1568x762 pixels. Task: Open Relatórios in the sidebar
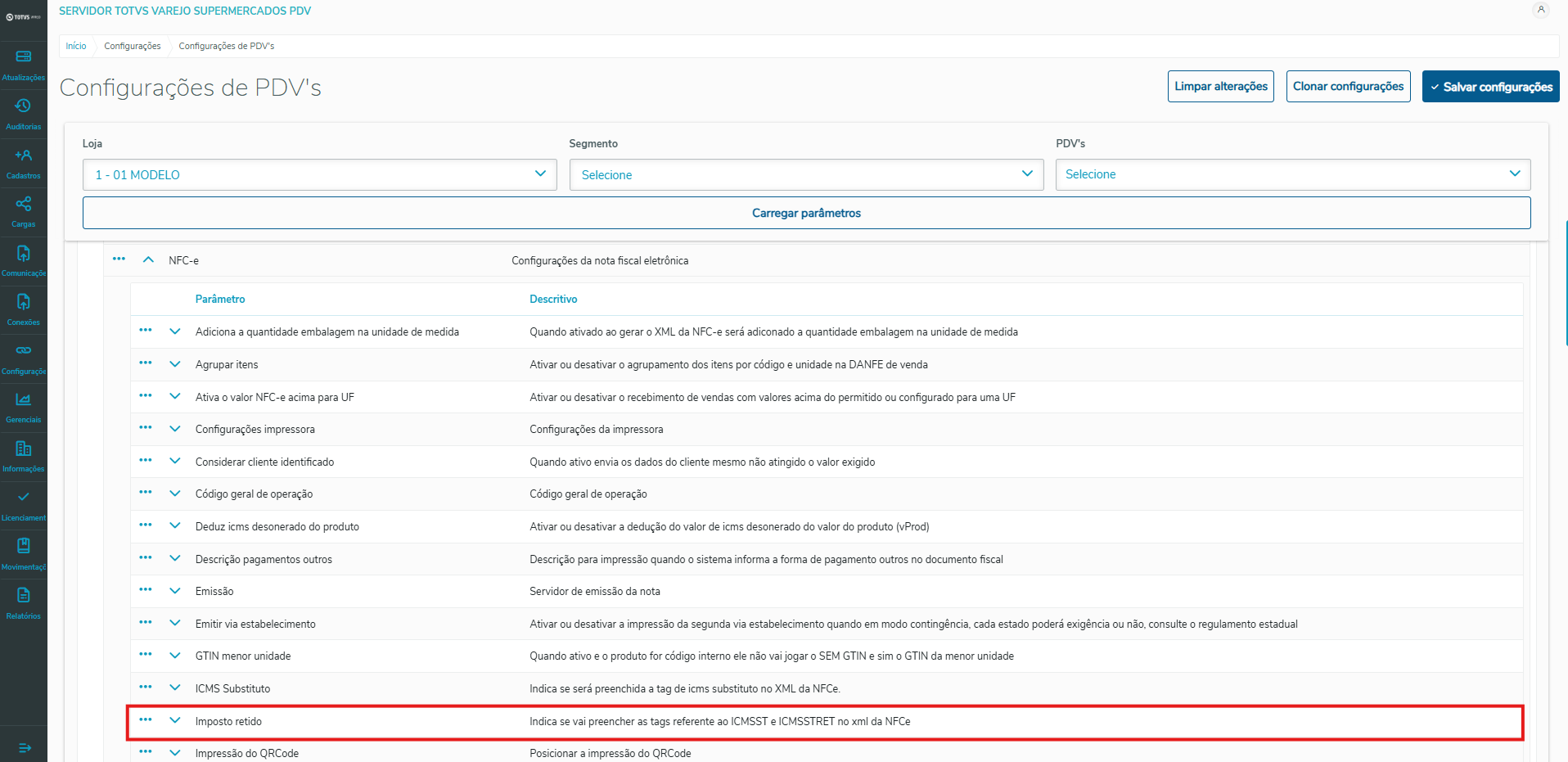click(x=23, y=604)
